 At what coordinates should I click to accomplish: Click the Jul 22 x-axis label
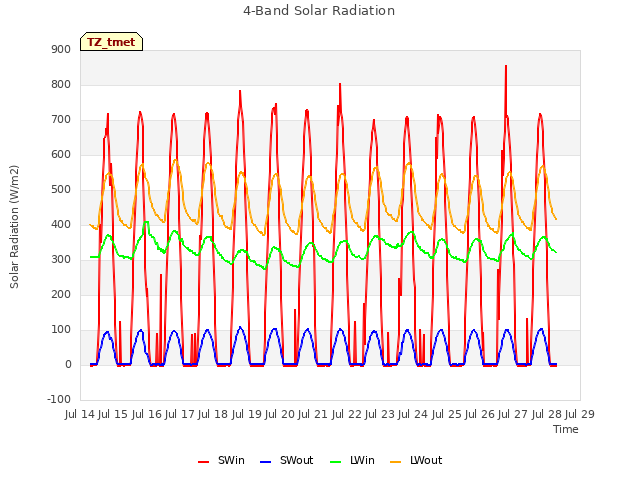tap(347, 414)
